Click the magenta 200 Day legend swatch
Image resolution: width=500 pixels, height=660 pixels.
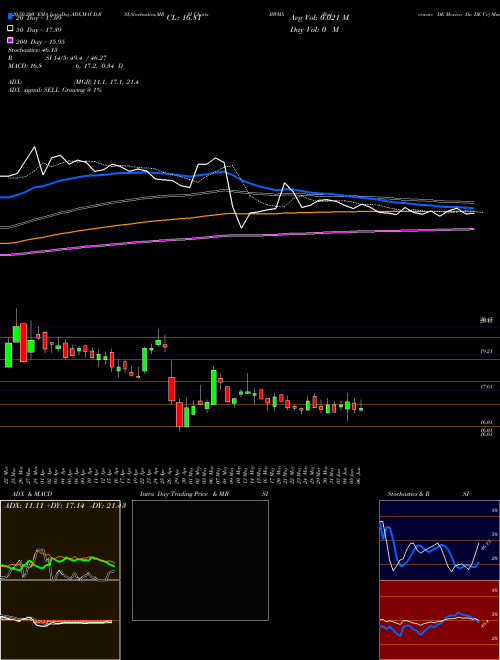coord(10,41)
